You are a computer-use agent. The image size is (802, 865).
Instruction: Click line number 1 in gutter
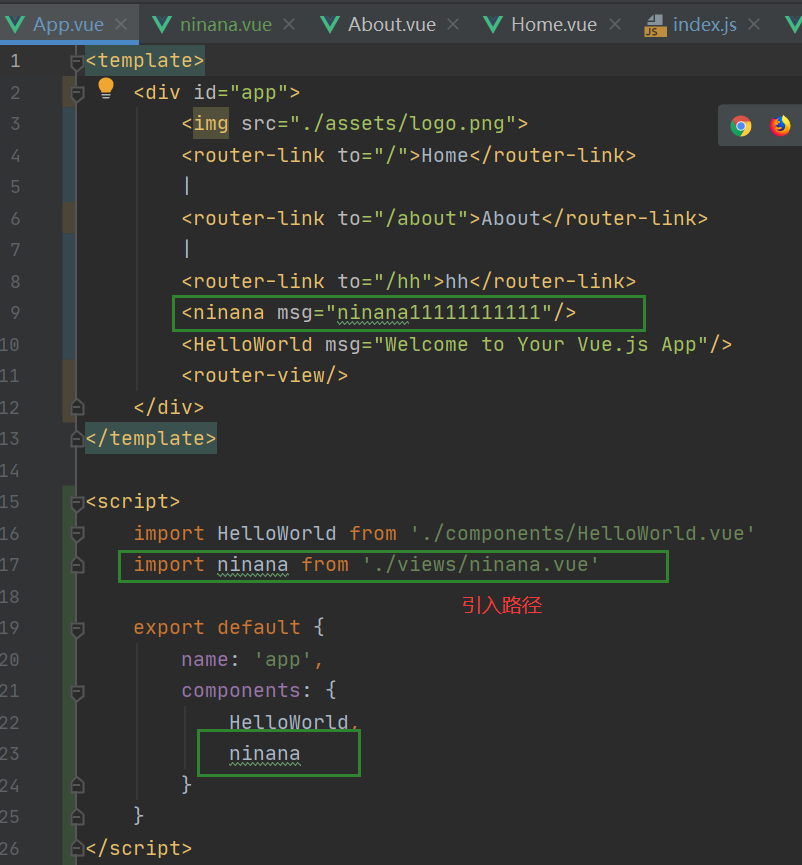[x=15, y=60]
